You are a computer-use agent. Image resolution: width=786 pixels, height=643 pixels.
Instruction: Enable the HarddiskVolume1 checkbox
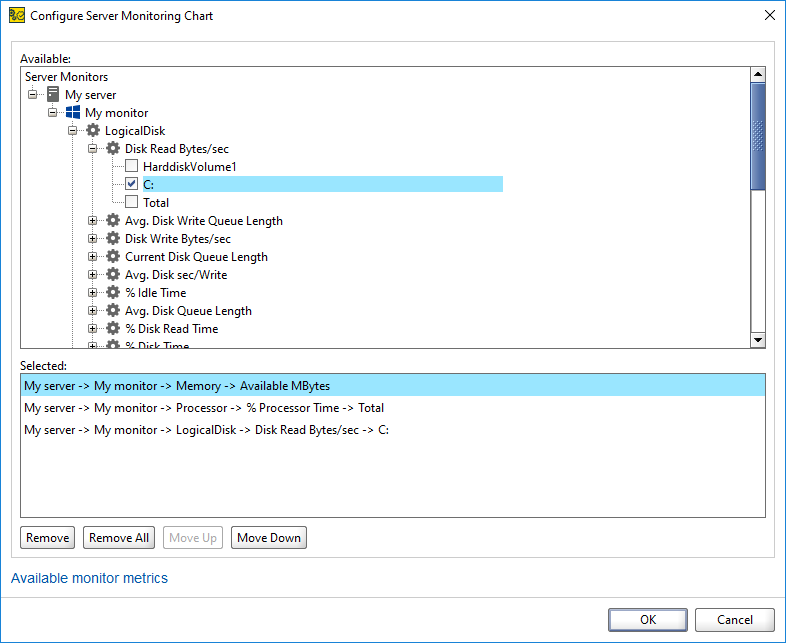(132, 167)
